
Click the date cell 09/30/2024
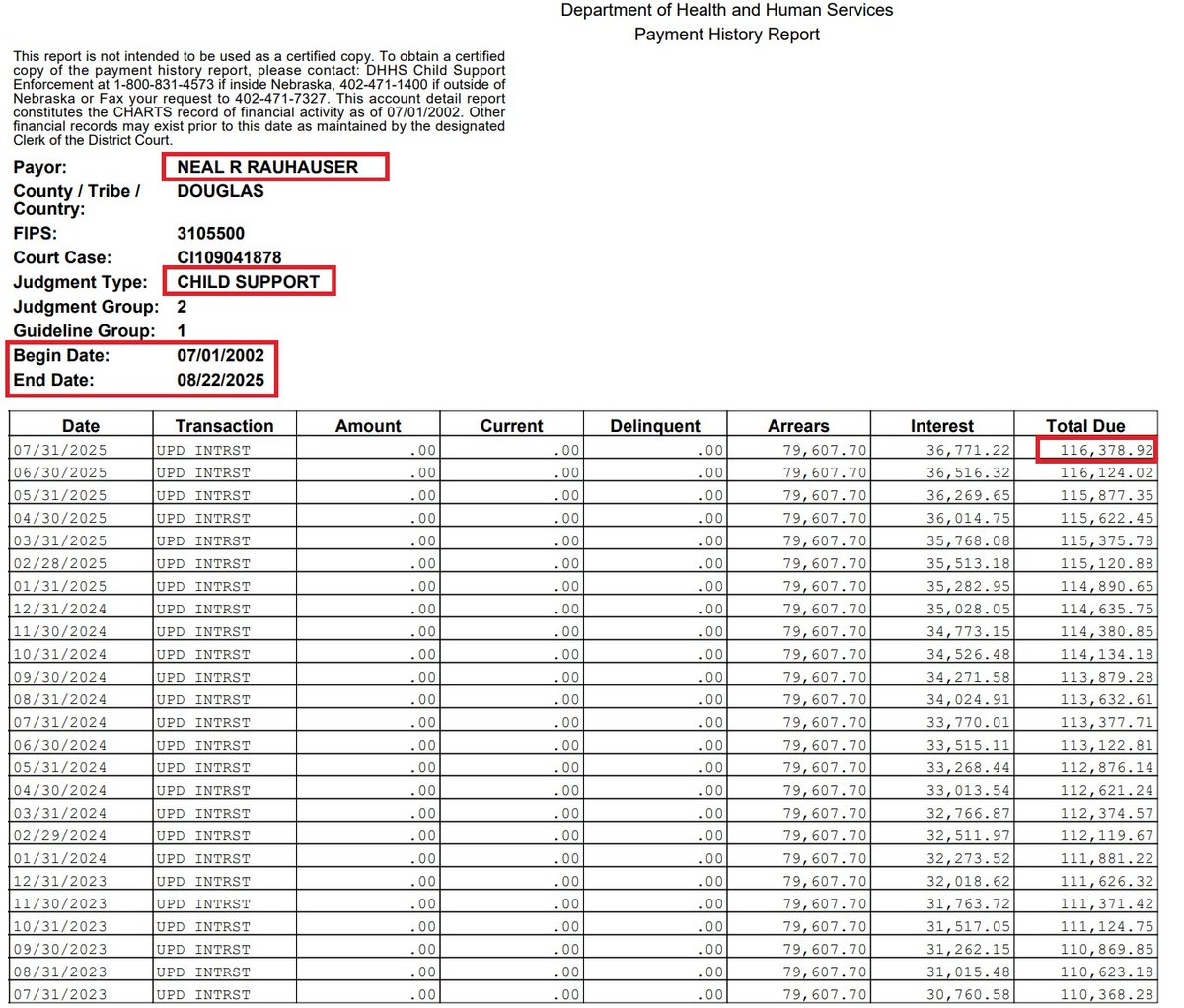[60, 677]
